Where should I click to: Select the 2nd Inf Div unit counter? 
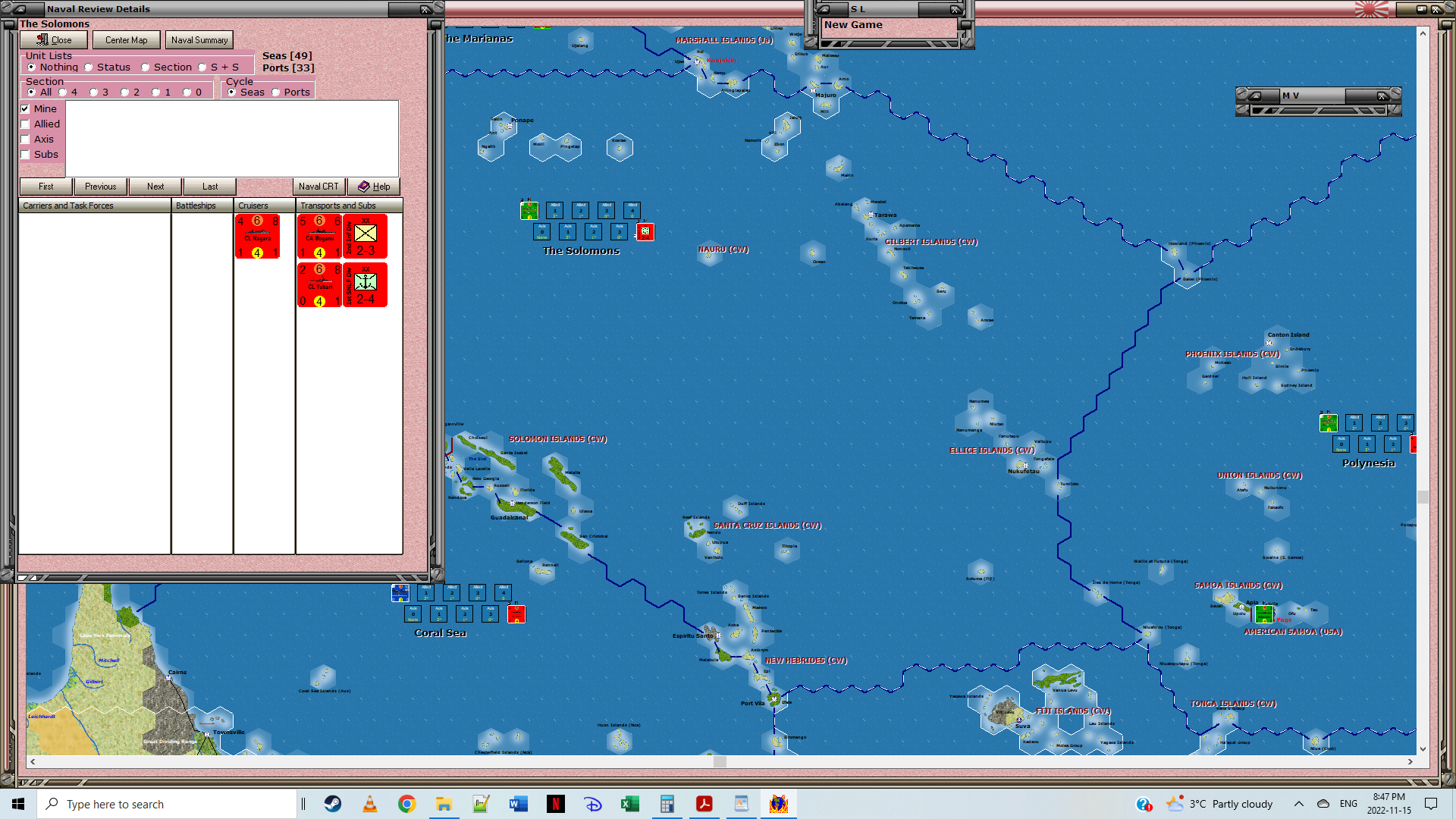point(366,237)
